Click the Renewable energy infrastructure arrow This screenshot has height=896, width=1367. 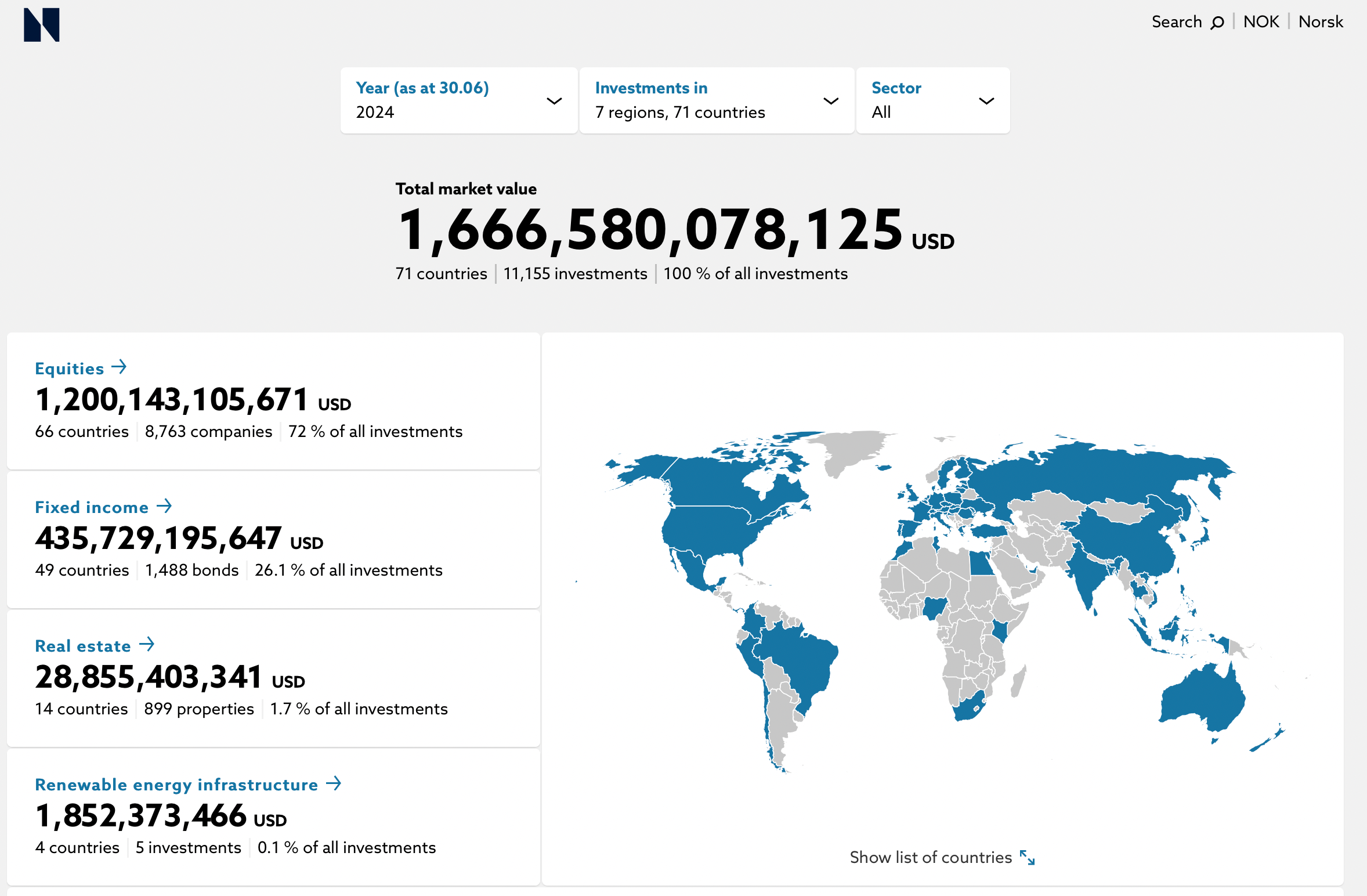[x=334, y=783]
